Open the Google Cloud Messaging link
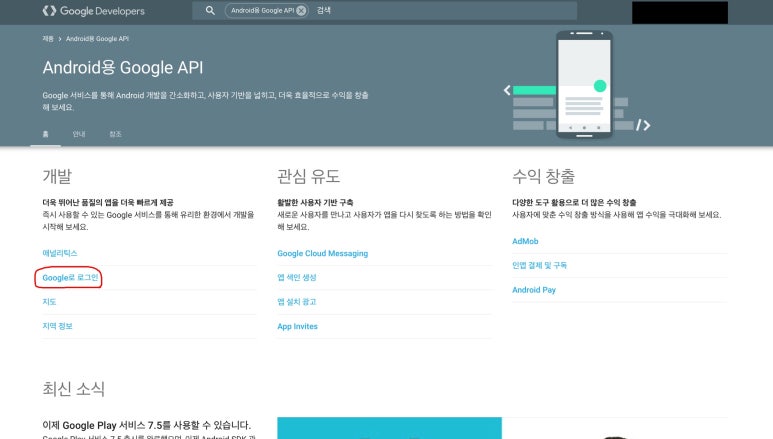This screenshot has height=439, width=773. 322,254
